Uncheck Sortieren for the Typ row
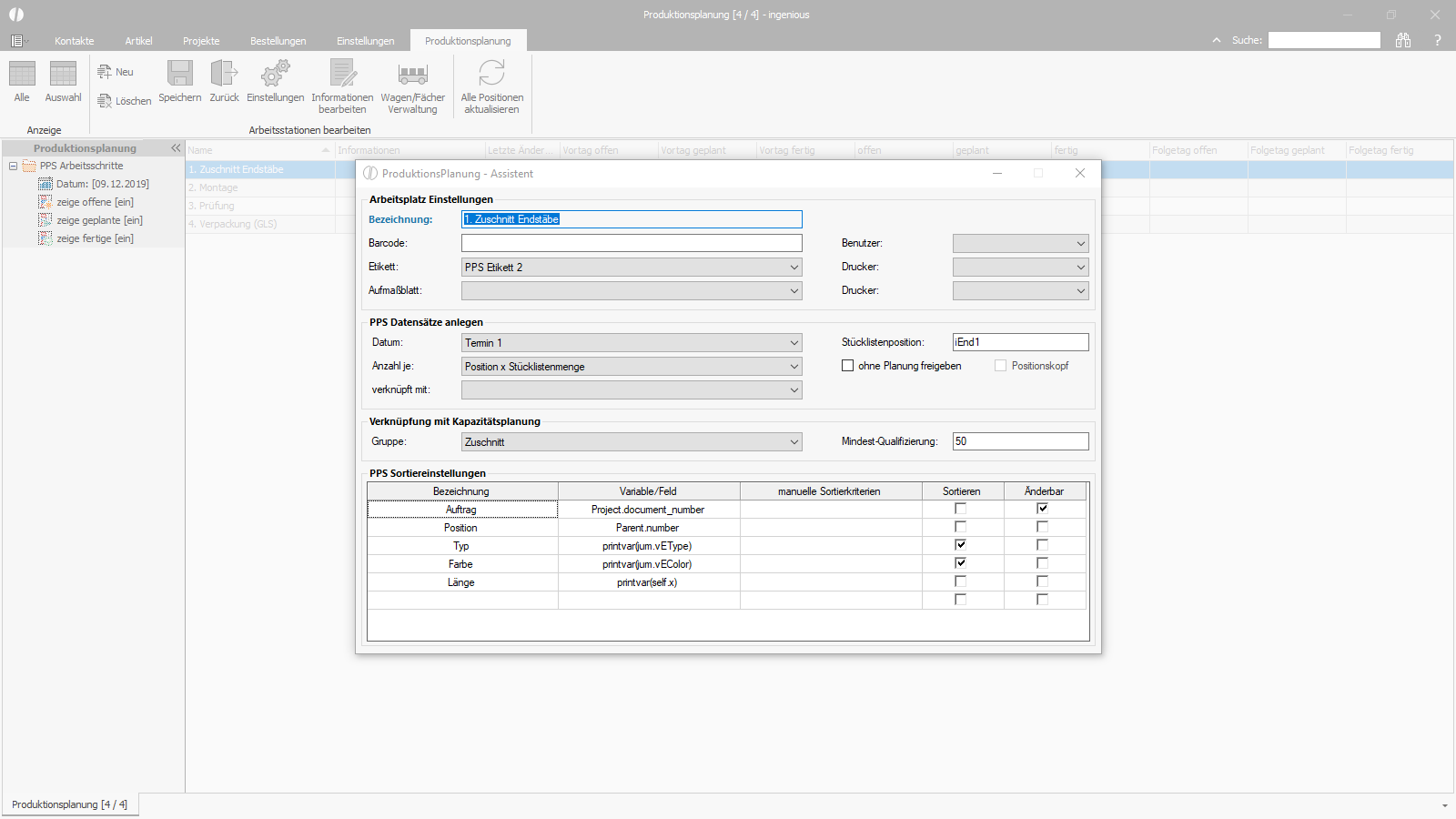1456x819 pixels. pyautogui.click(x=960, y=545)
